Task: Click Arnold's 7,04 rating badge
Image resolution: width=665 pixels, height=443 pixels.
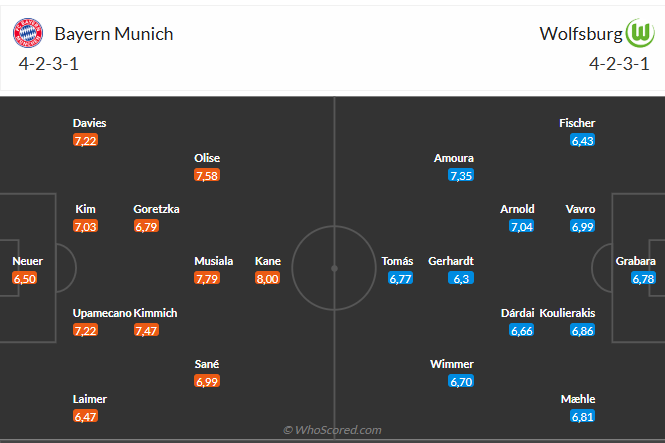Action: pos(522,227)
